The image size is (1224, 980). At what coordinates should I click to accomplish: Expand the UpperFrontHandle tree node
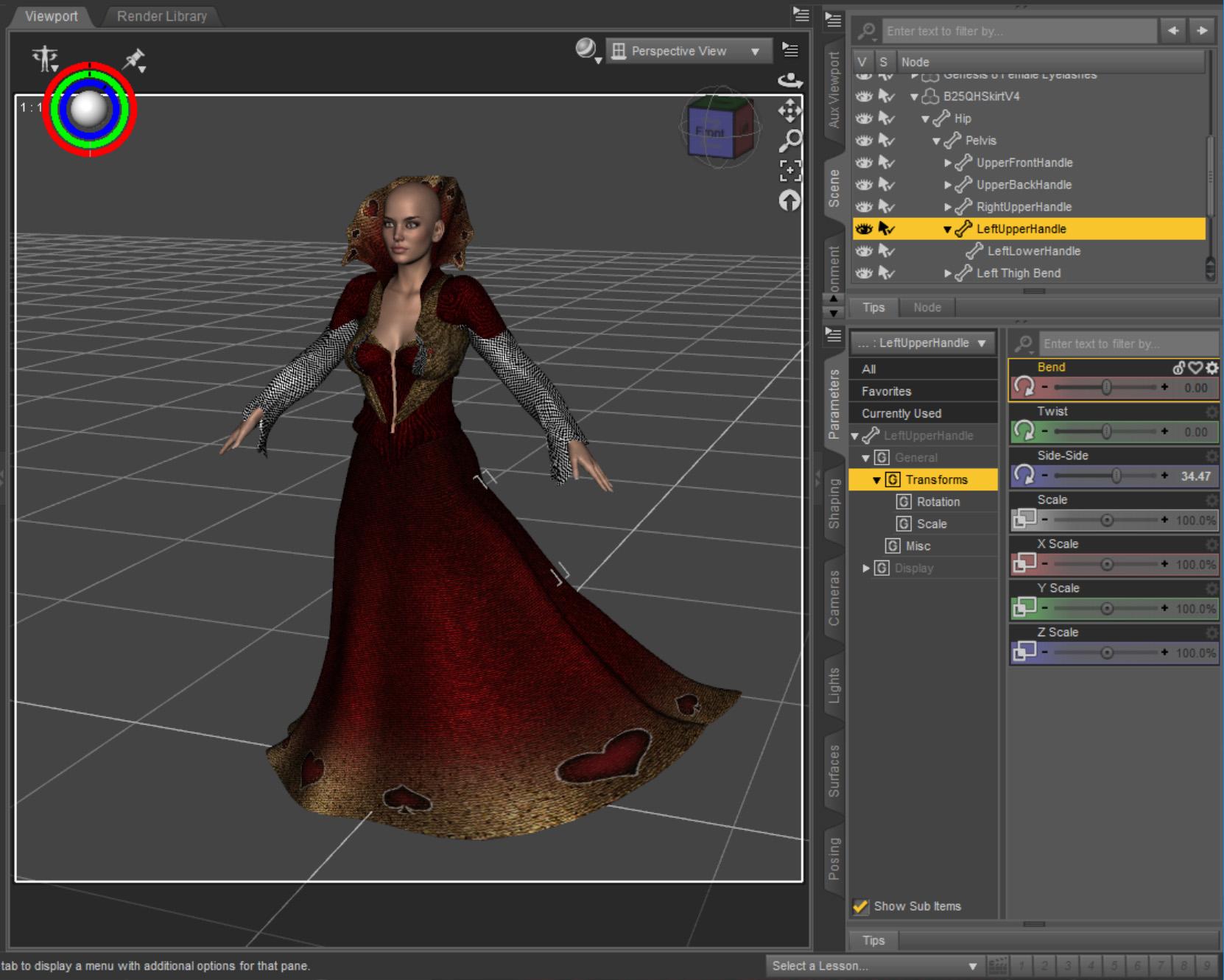(948, 163)
